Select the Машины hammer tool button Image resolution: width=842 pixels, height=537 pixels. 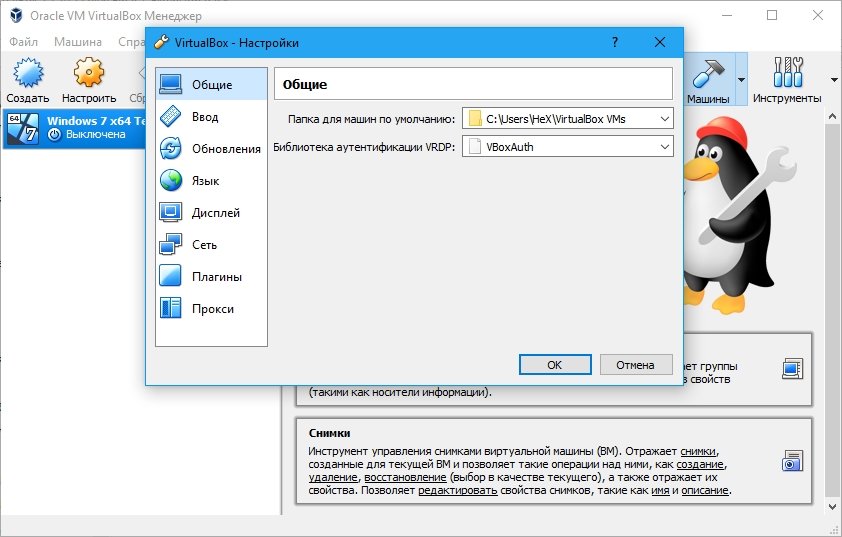click(x=708, y=79)
